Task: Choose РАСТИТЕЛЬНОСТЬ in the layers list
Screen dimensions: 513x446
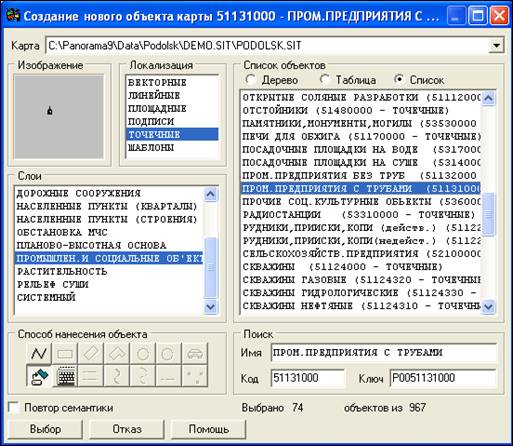Action: pos(62,271)
